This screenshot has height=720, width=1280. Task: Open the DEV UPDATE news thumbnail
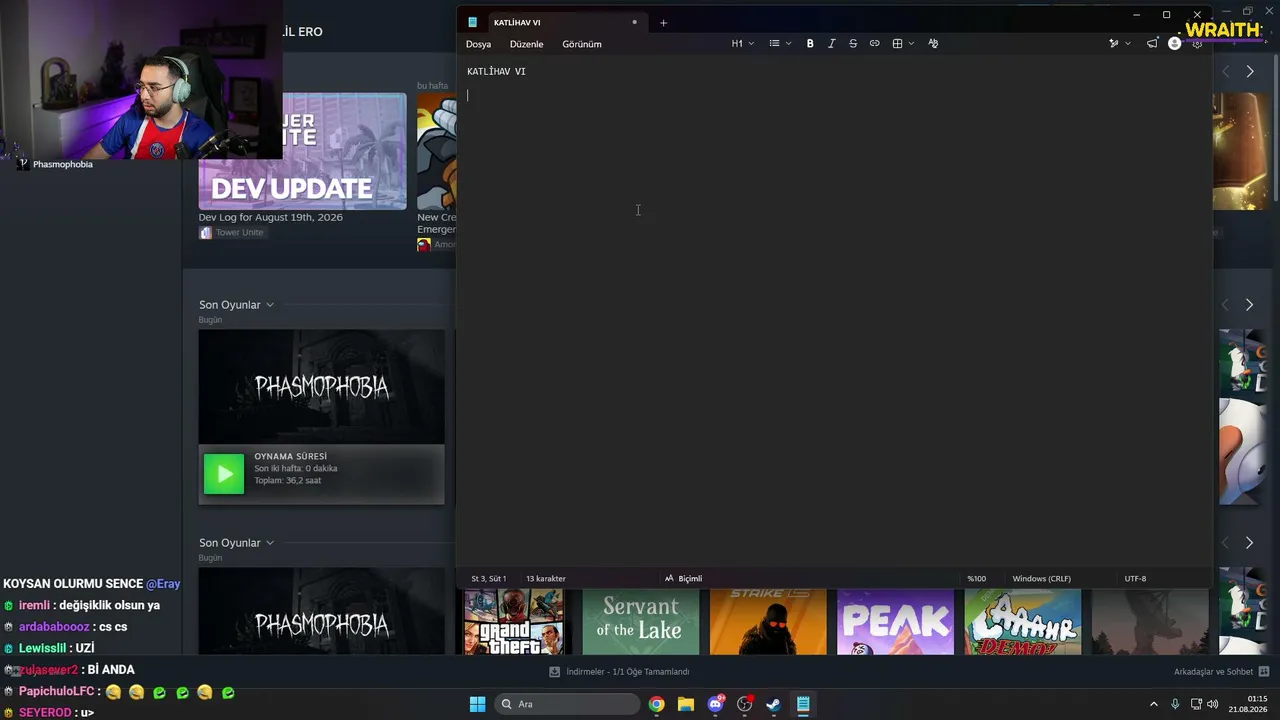[302, 151]
